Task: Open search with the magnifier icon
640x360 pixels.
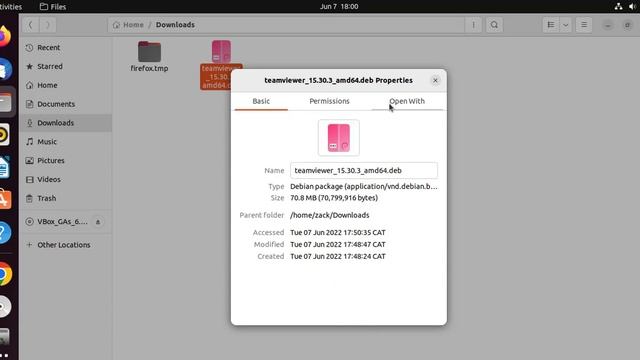Action: coord(494,25)
